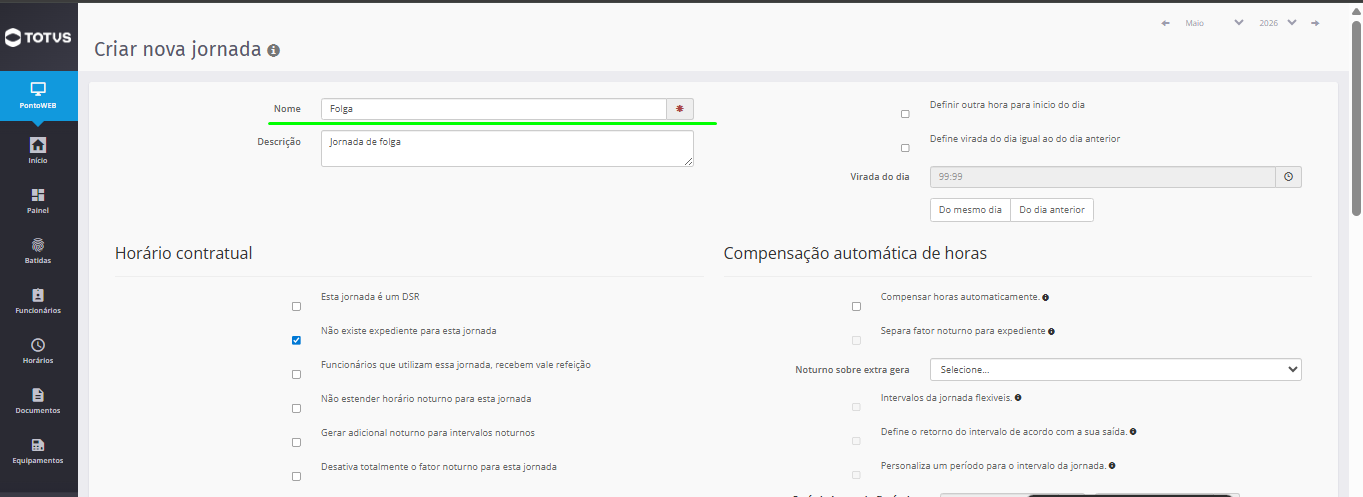Click info icon after Intervalos da jornada flexíveis
The width and height of the screenshot is (1363, 497).
point(1017,398)
